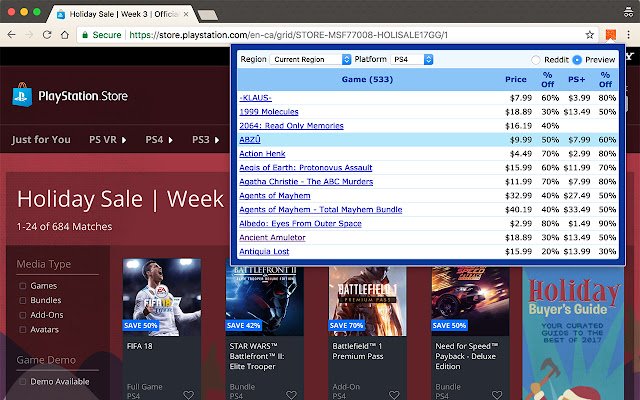Screen dimensions: 640x400
Task: Open the Ancient Amuletor link
Action: pos(272,237)
